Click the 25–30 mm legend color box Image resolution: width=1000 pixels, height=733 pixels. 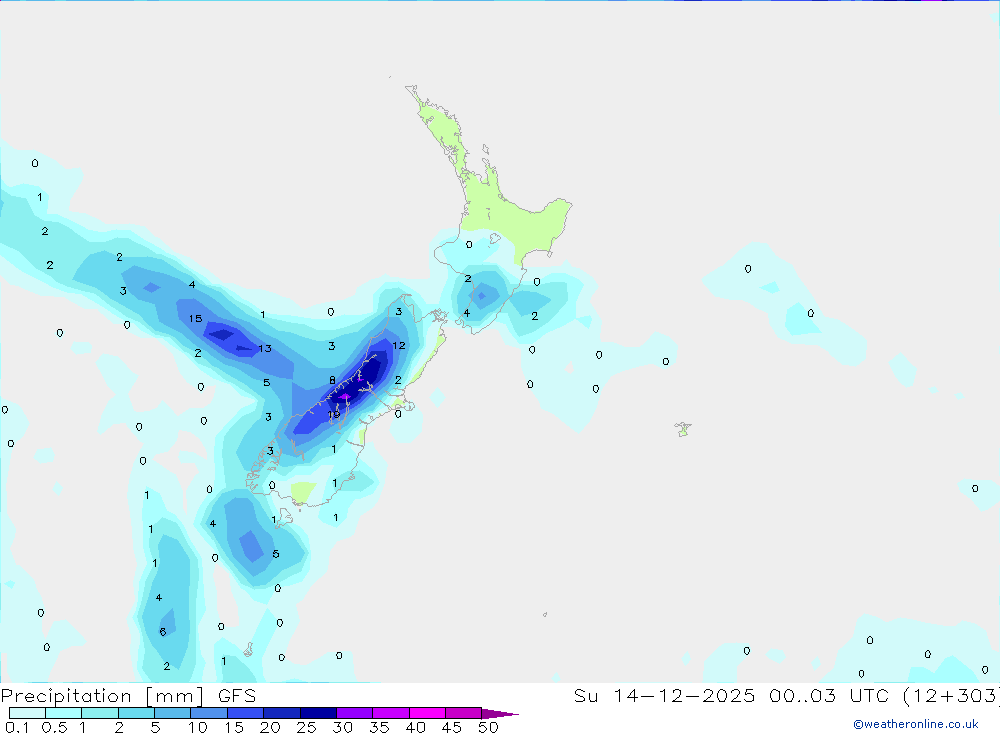[x=318, y=713]
